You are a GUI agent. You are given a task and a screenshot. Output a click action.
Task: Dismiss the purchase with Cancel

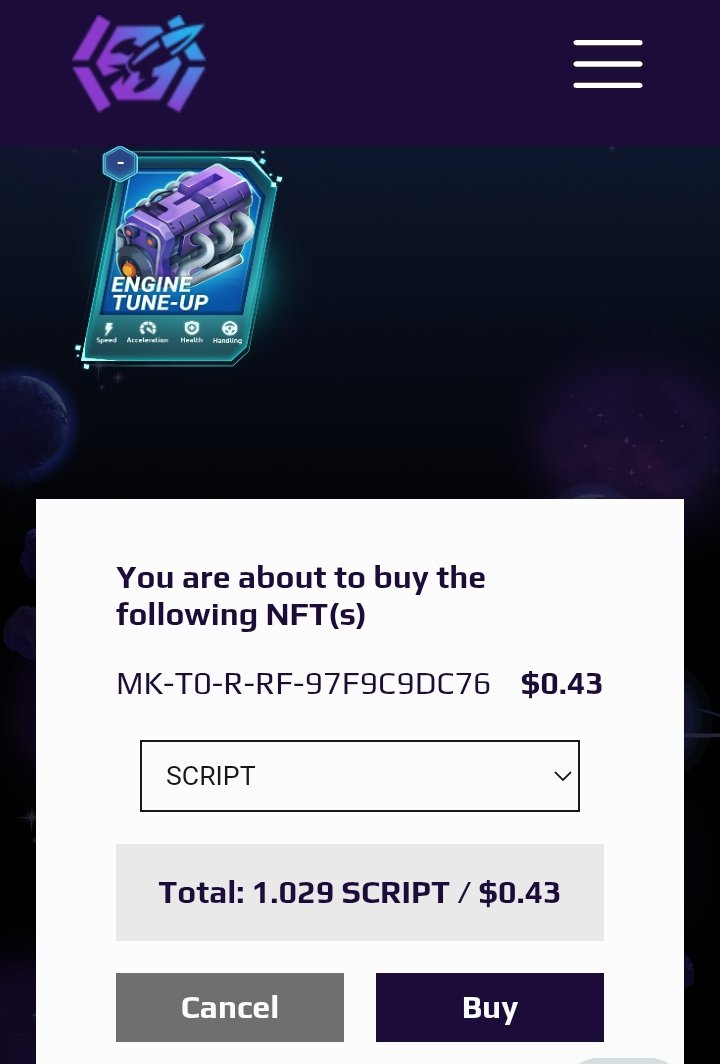pos(229,1007)
